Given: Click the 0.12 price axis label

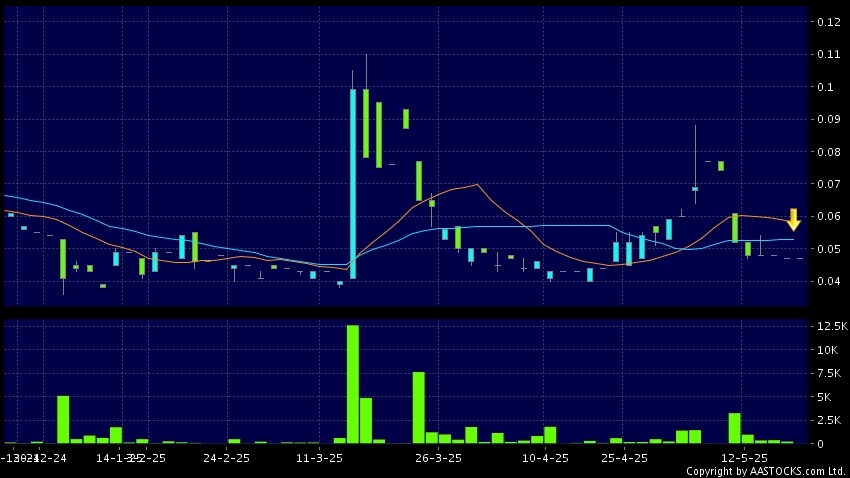Looking at the screenshot, I should [x=828, y=22].
